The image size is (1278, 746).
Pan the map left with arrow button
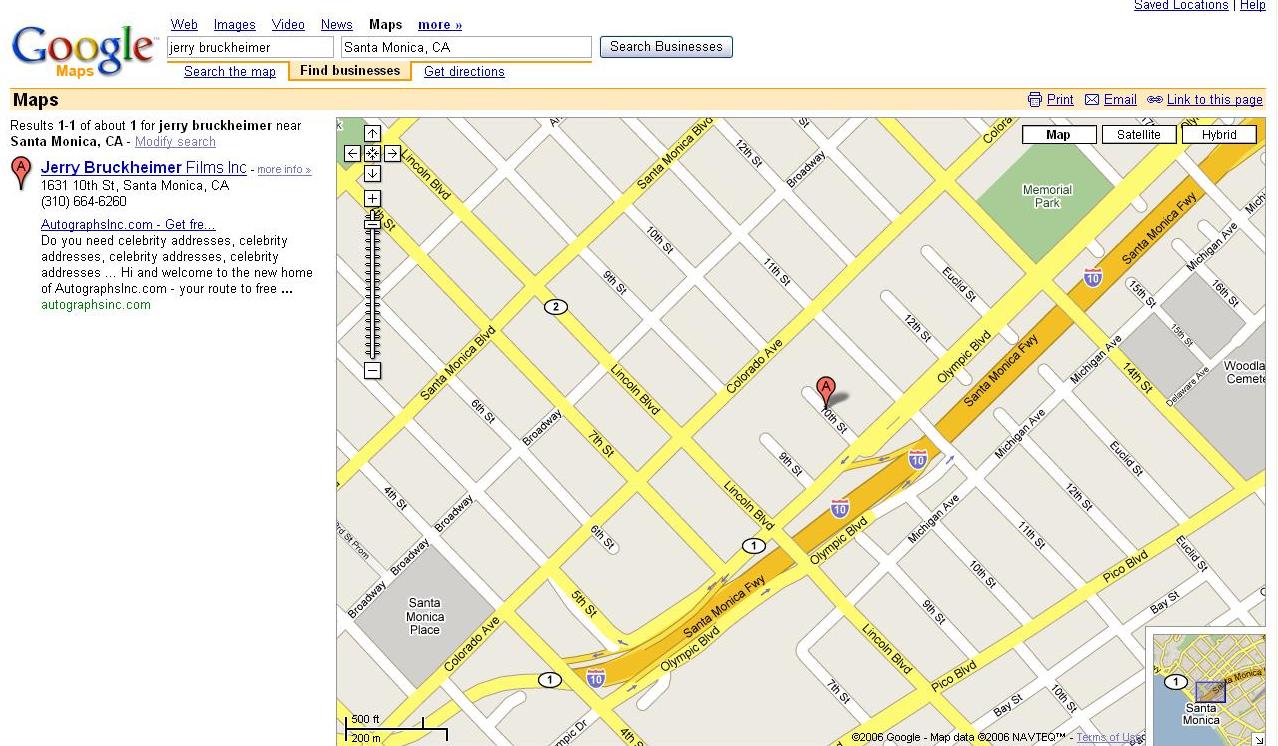(x=352, y=154)
